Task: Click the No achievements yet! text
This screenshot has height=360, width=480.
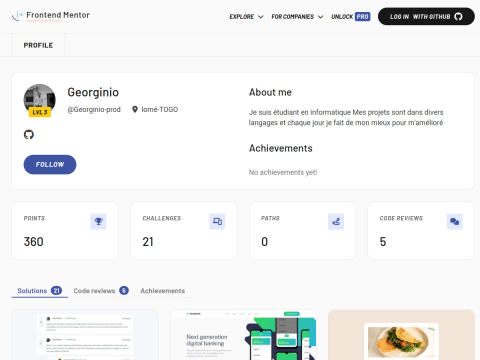Action: click(x=283, y=172)
